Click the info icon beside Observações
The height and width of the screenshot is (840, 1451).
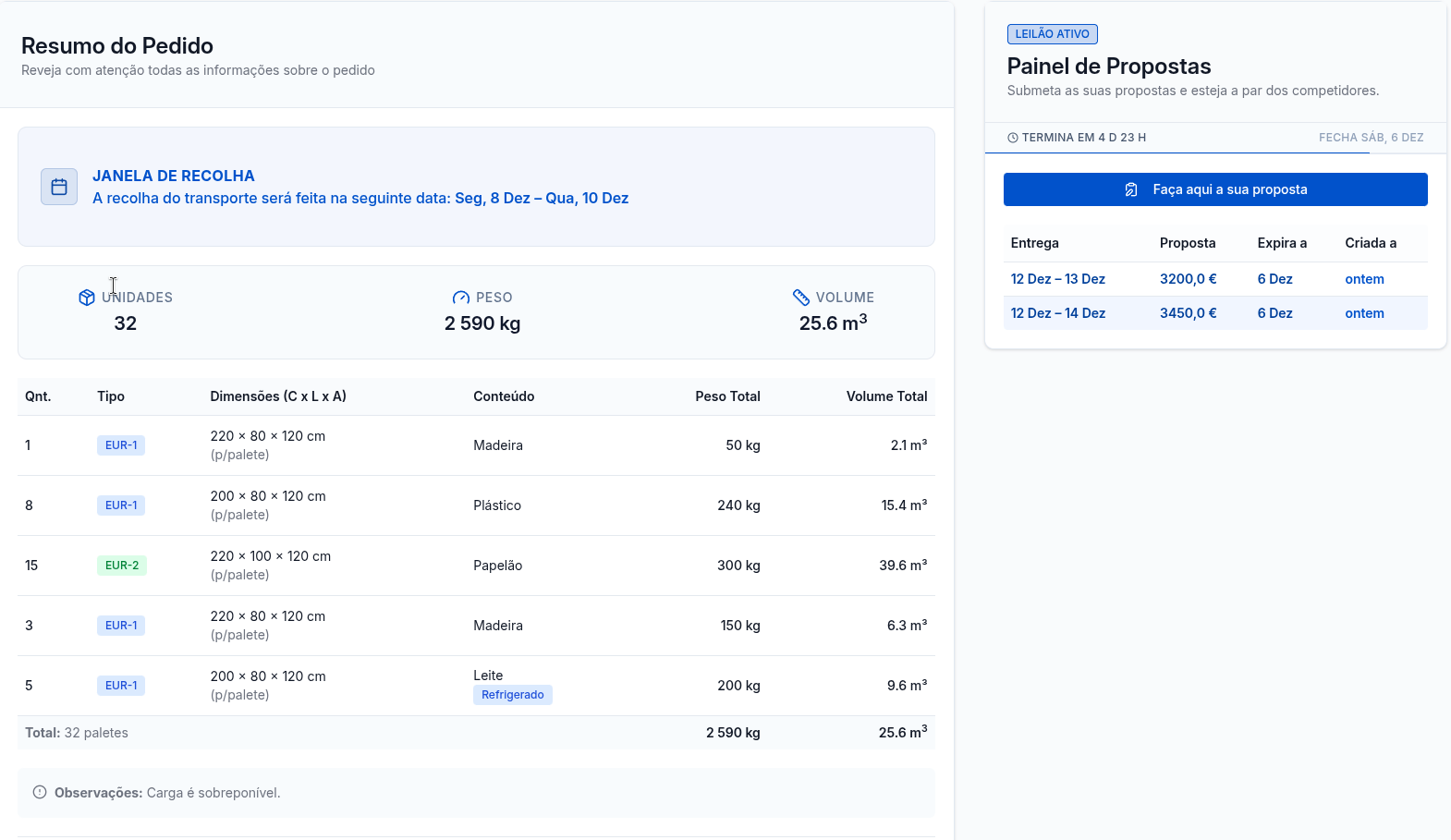pos(40,792)
